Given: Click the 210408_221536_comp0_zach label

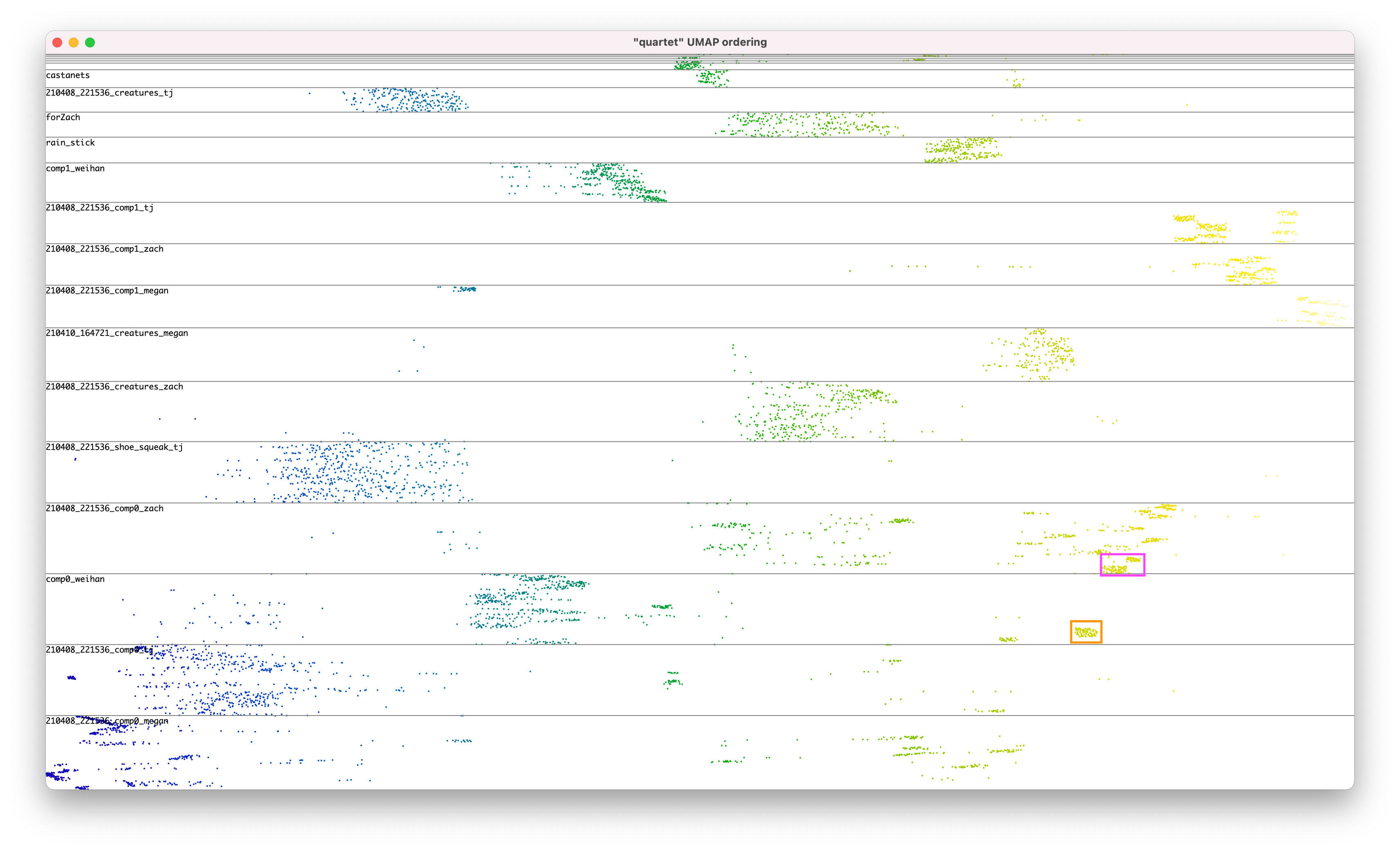Looking at the screenshot, I should click(x=105, y=509).
